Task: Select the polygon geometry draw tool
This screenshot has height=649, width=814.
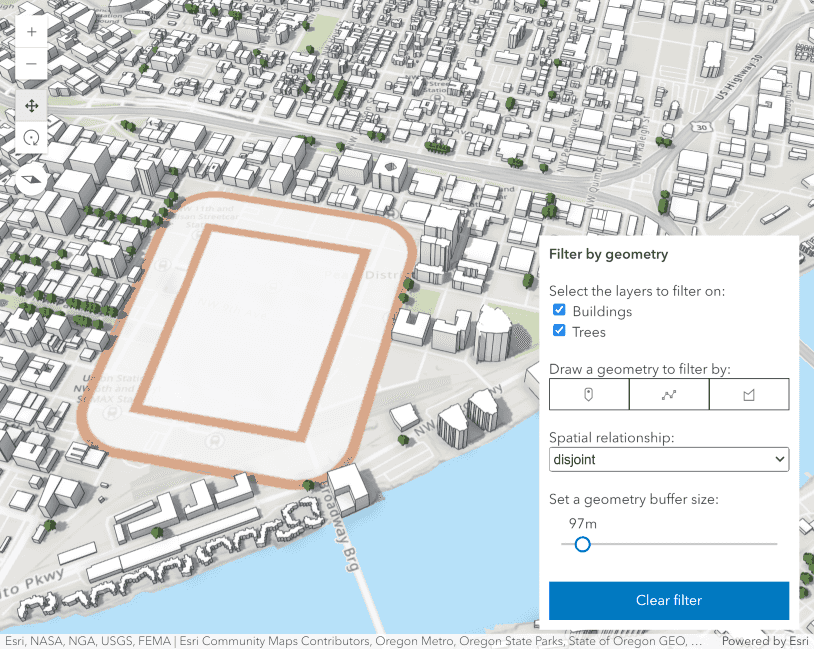Action: (749, 395)
